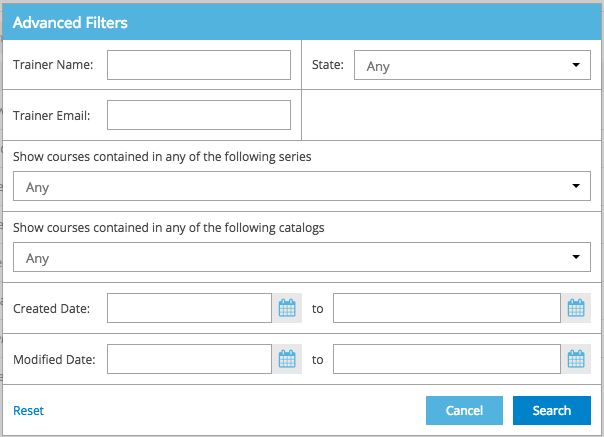
Task: Open Created Date start calendar picker
Action: [287, 308]
